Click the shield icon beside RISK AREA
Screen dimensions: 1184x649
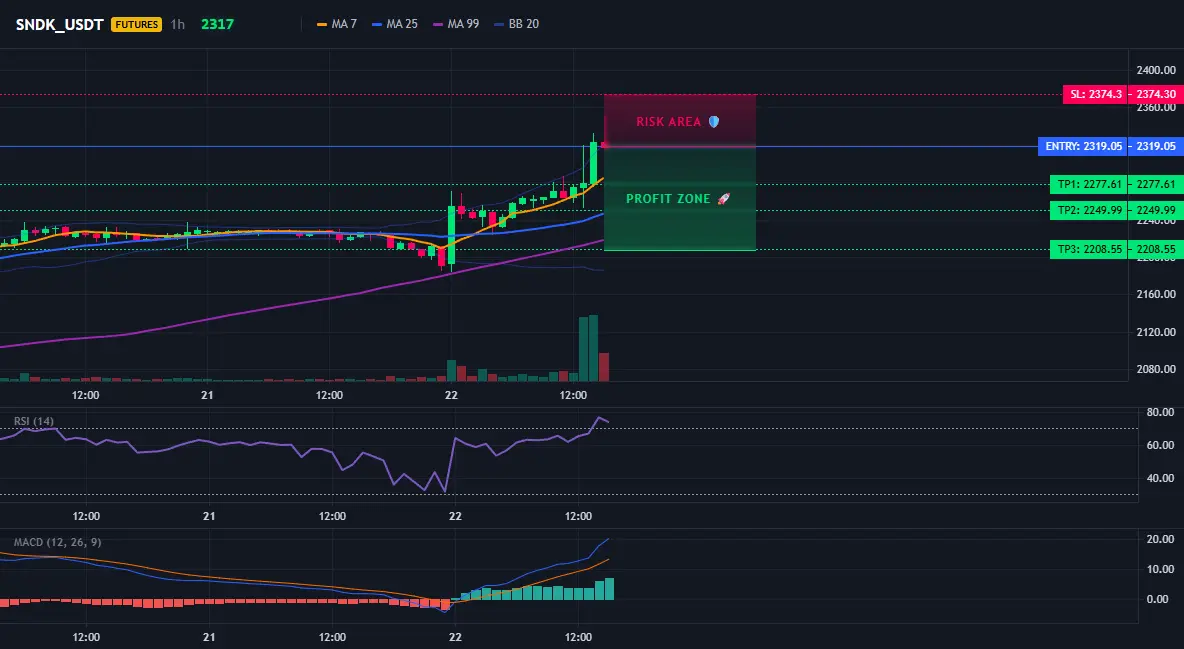tap(714, 122)
